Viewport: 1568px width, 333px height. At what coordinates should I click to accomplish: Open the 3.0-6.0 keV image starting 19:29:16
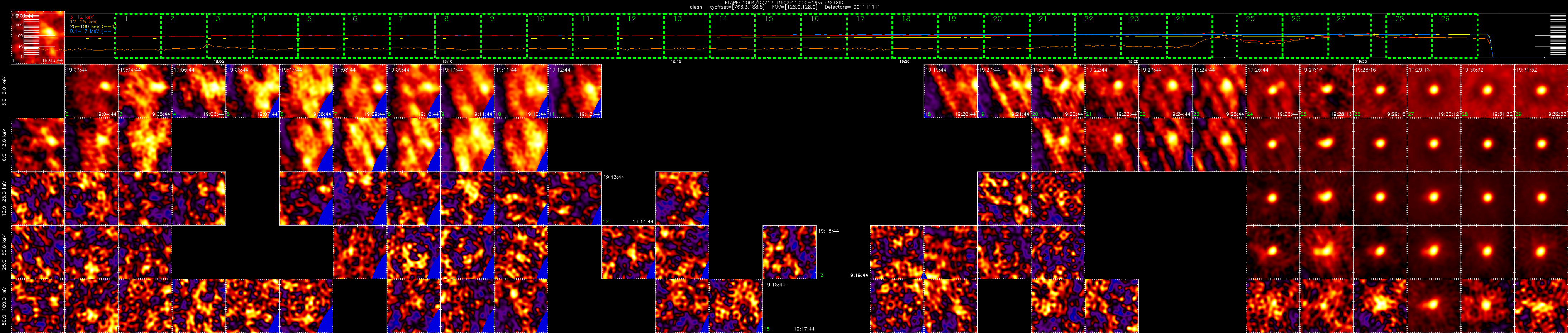point(1433,91)
